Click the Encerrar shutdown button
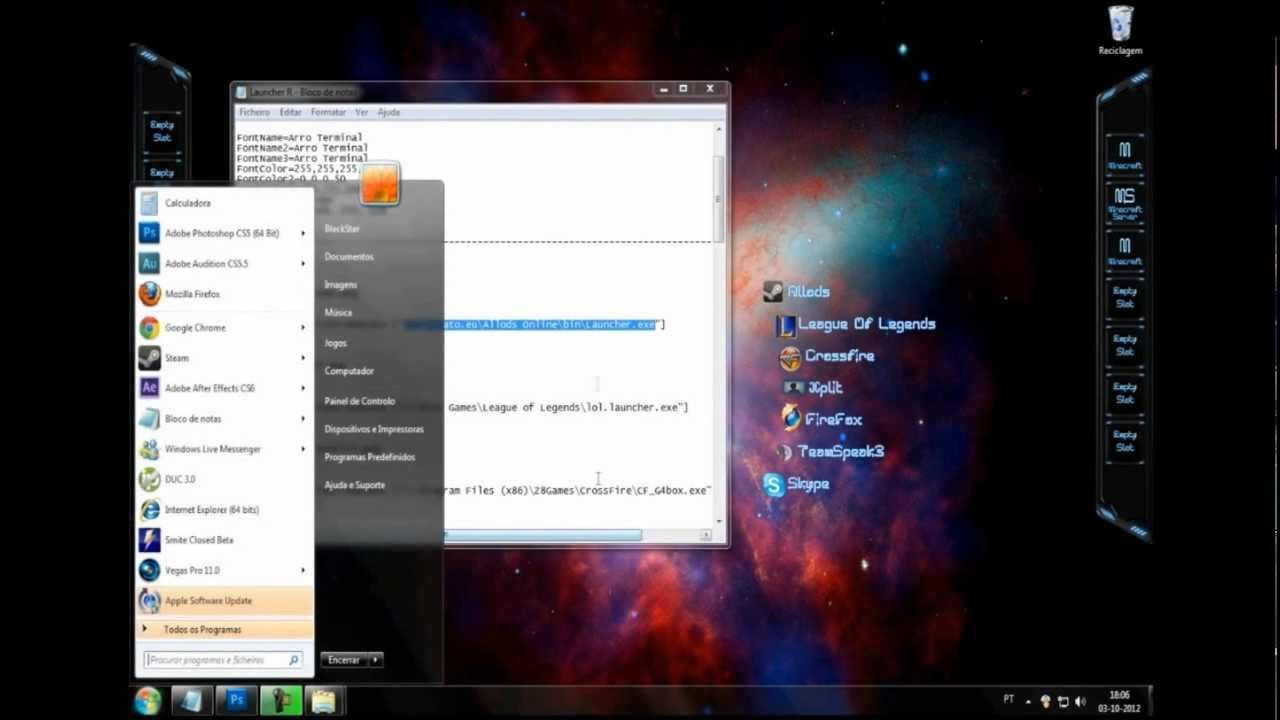 [344, 660]
